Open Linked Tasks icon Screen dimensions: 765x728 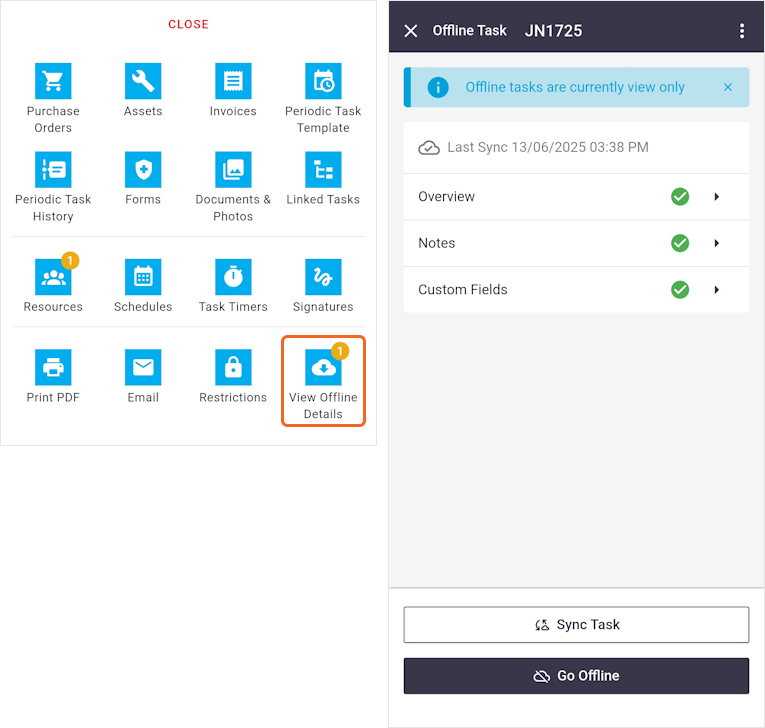pyautogui.click(x=323, y=169)
